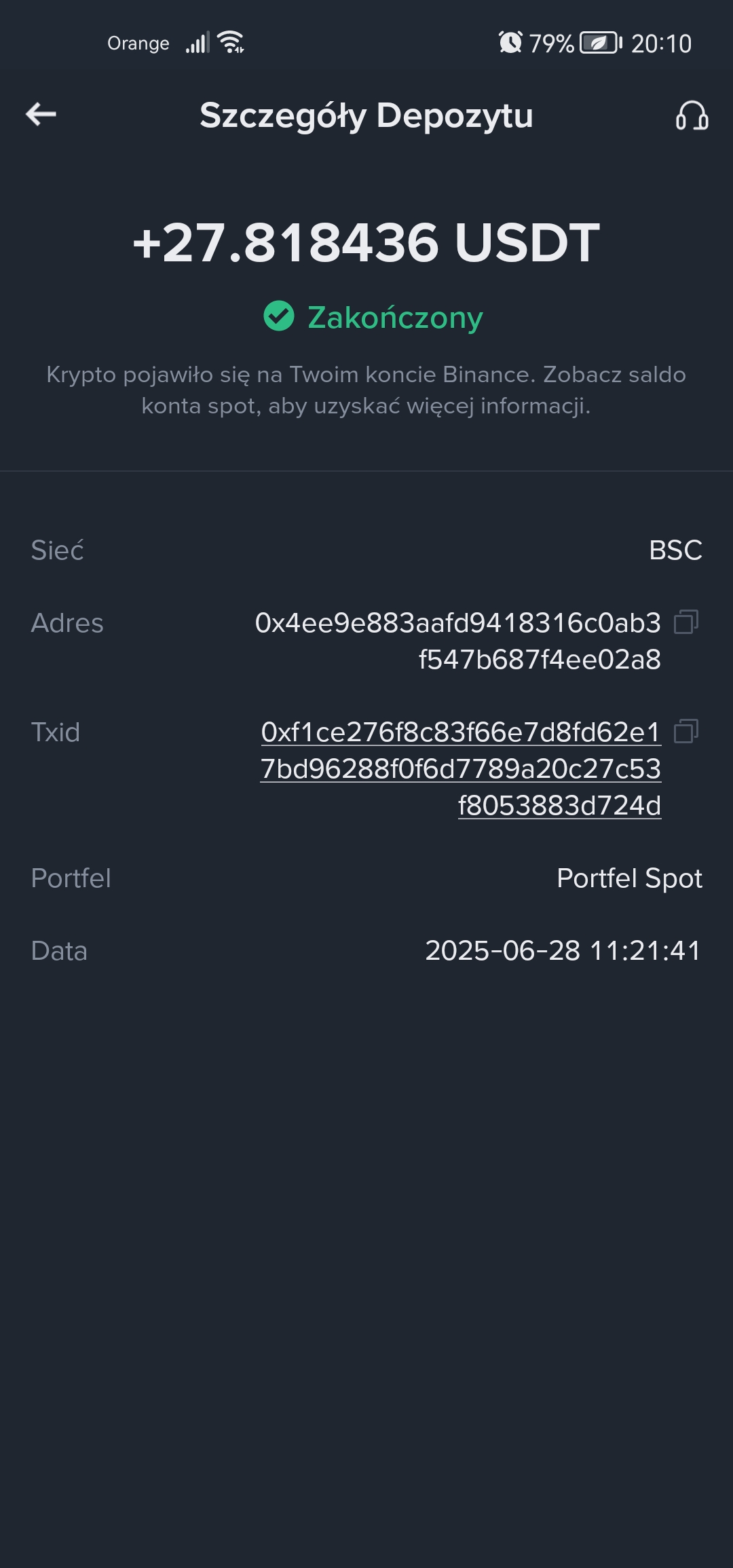
Task: Tap the Portfel Spot value
Action: tap(629, 878)
